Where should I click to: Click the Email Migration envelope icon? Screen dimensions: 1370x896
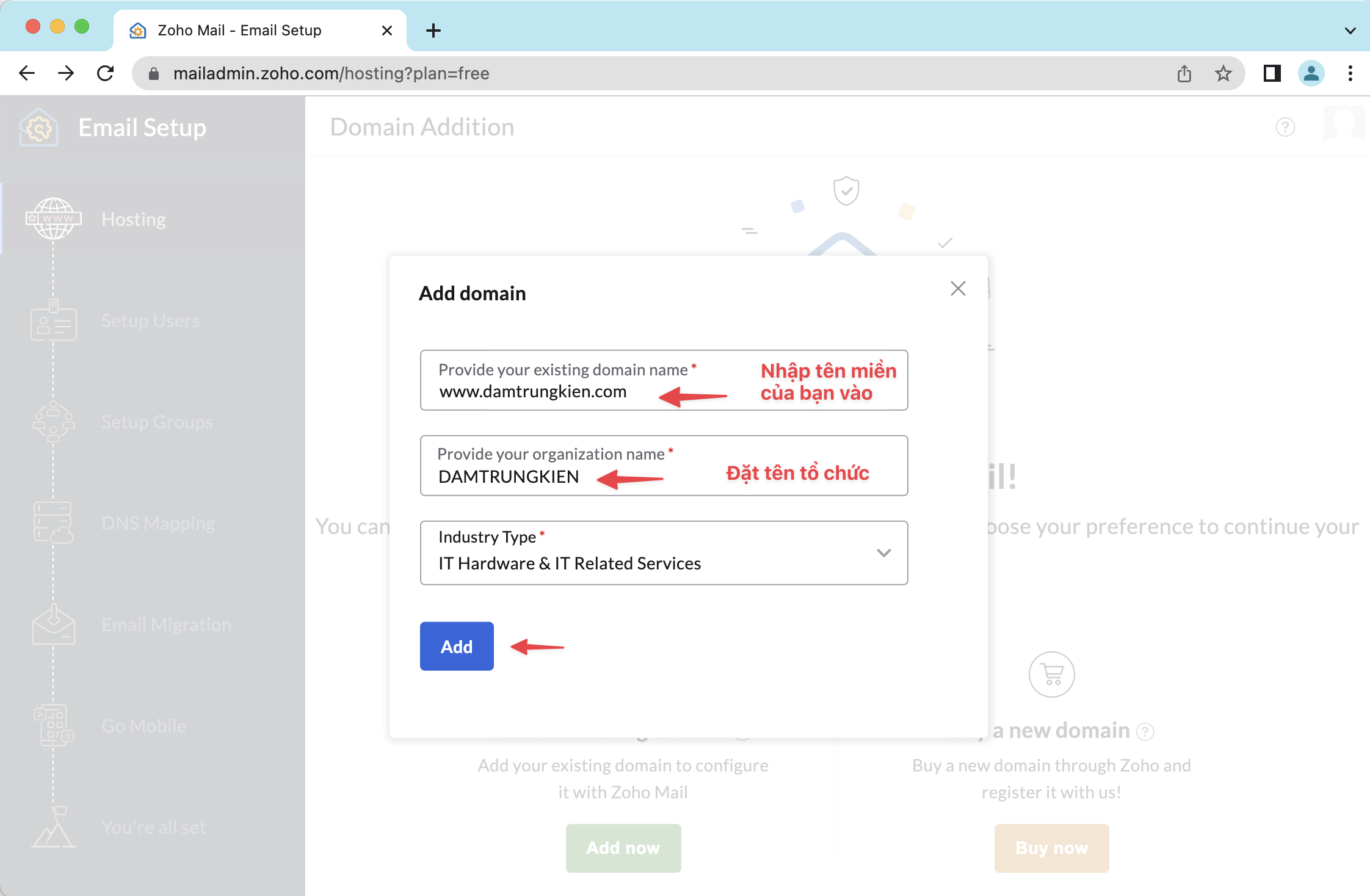pos(54,624)
